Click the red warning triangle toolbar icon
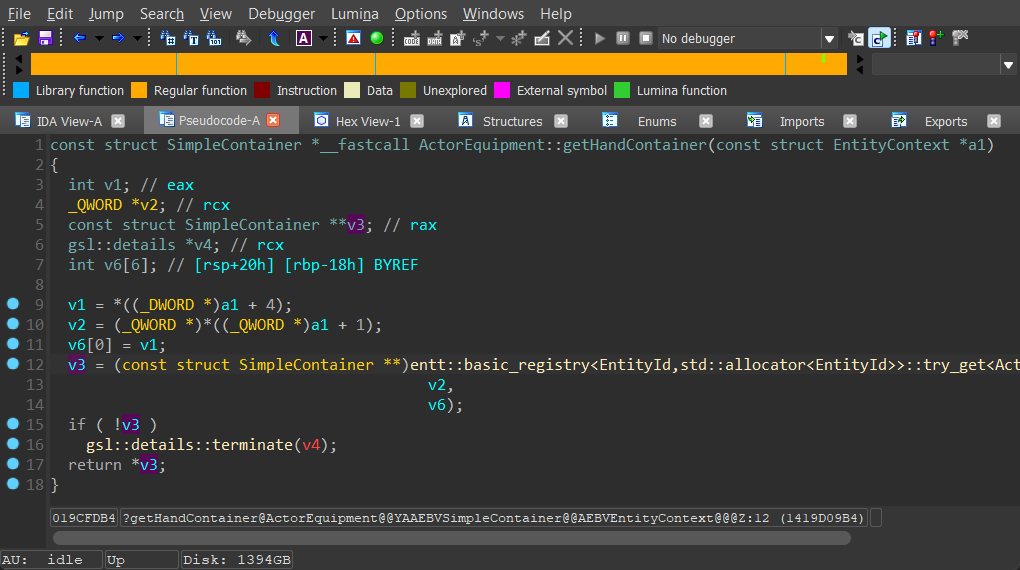The image size is (1020, 570). tap(353, 38)
